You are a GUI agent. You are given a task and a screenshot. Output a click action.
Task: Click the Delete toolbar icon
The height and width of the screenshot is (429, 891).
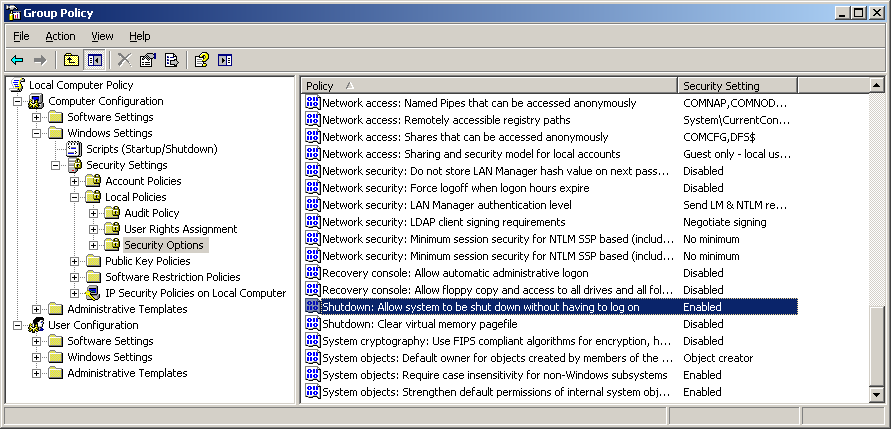pyautogui.click(x=124, y=60)
